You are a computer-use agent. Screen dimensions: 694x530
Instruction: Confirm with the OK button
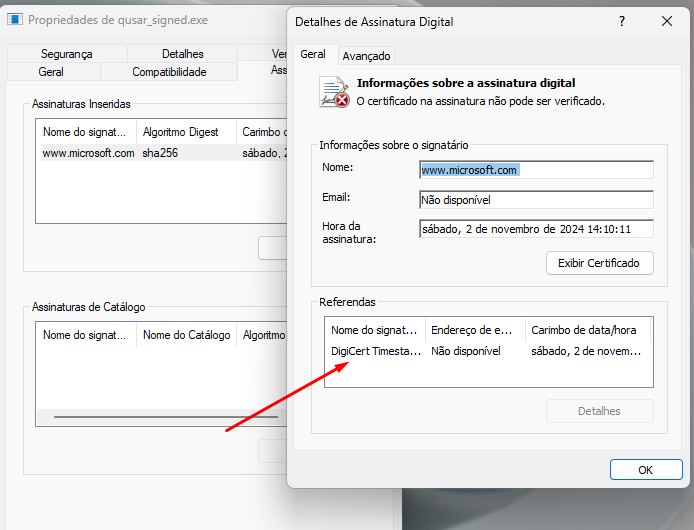point(646,470)
